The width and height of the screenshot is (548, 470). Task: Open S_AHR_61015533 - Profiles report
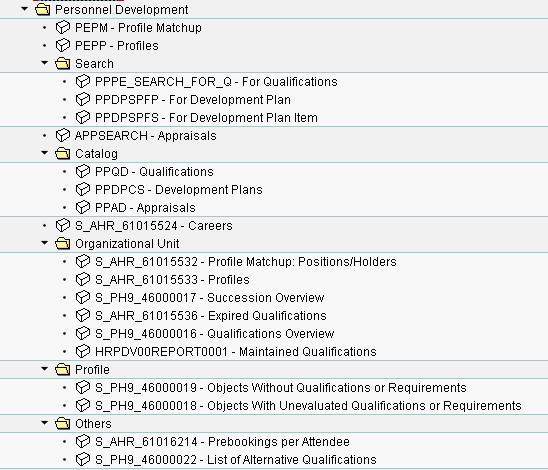[x=172, y=280]
